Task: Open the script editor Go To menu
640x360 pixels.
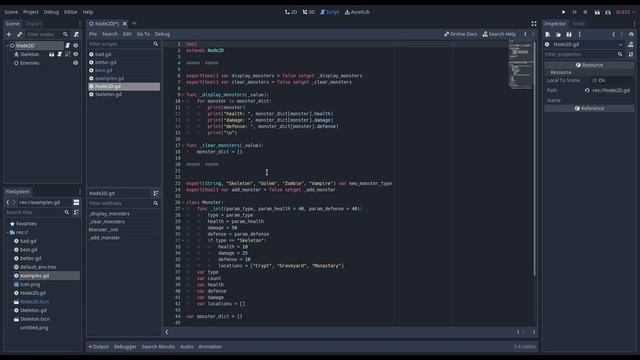Action: click(143, 34)
